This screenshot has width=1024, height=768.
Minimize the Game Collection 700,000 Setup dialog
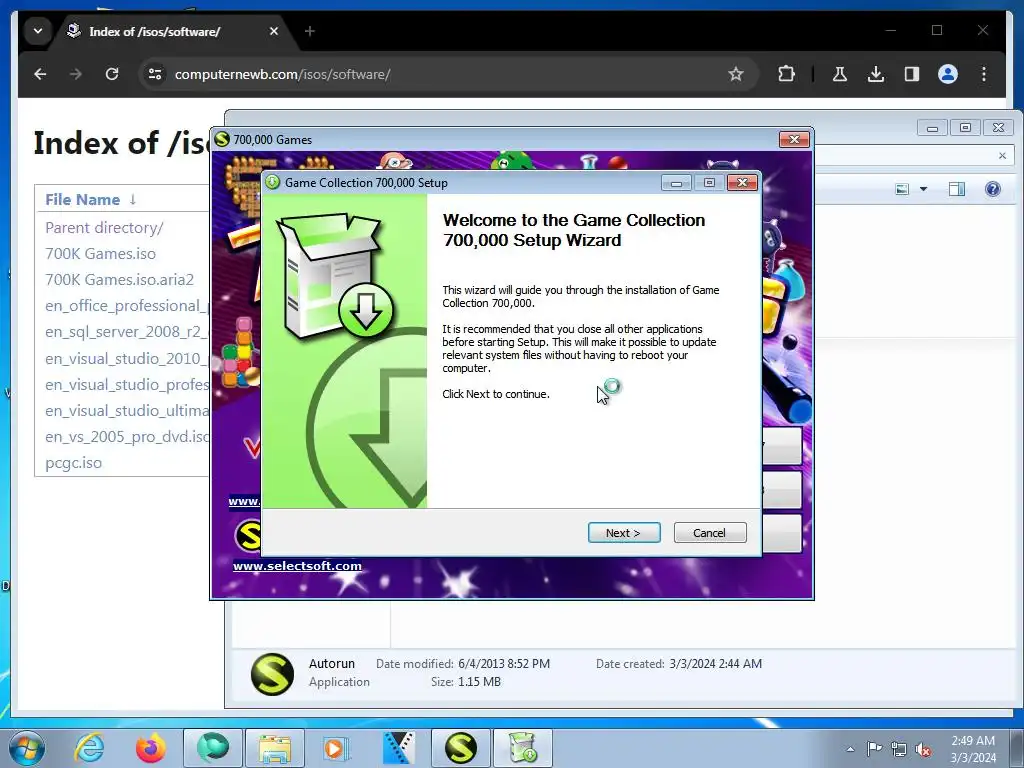[677, 183]
